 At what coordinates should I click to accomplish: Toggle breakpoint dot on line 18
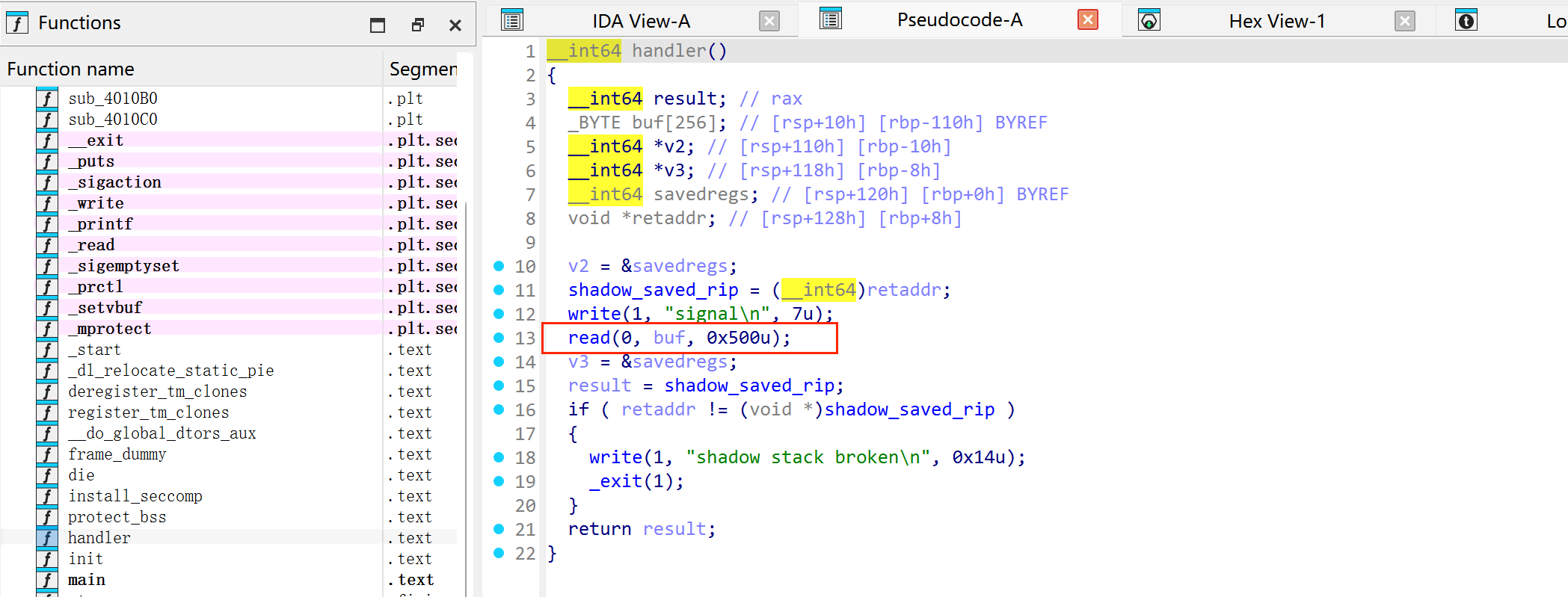[499, 457]
